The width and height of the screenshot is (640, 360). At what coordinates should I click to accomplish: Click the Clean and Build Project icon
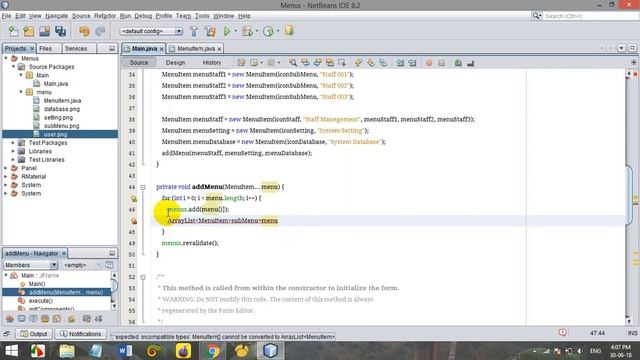pos(210,31)
